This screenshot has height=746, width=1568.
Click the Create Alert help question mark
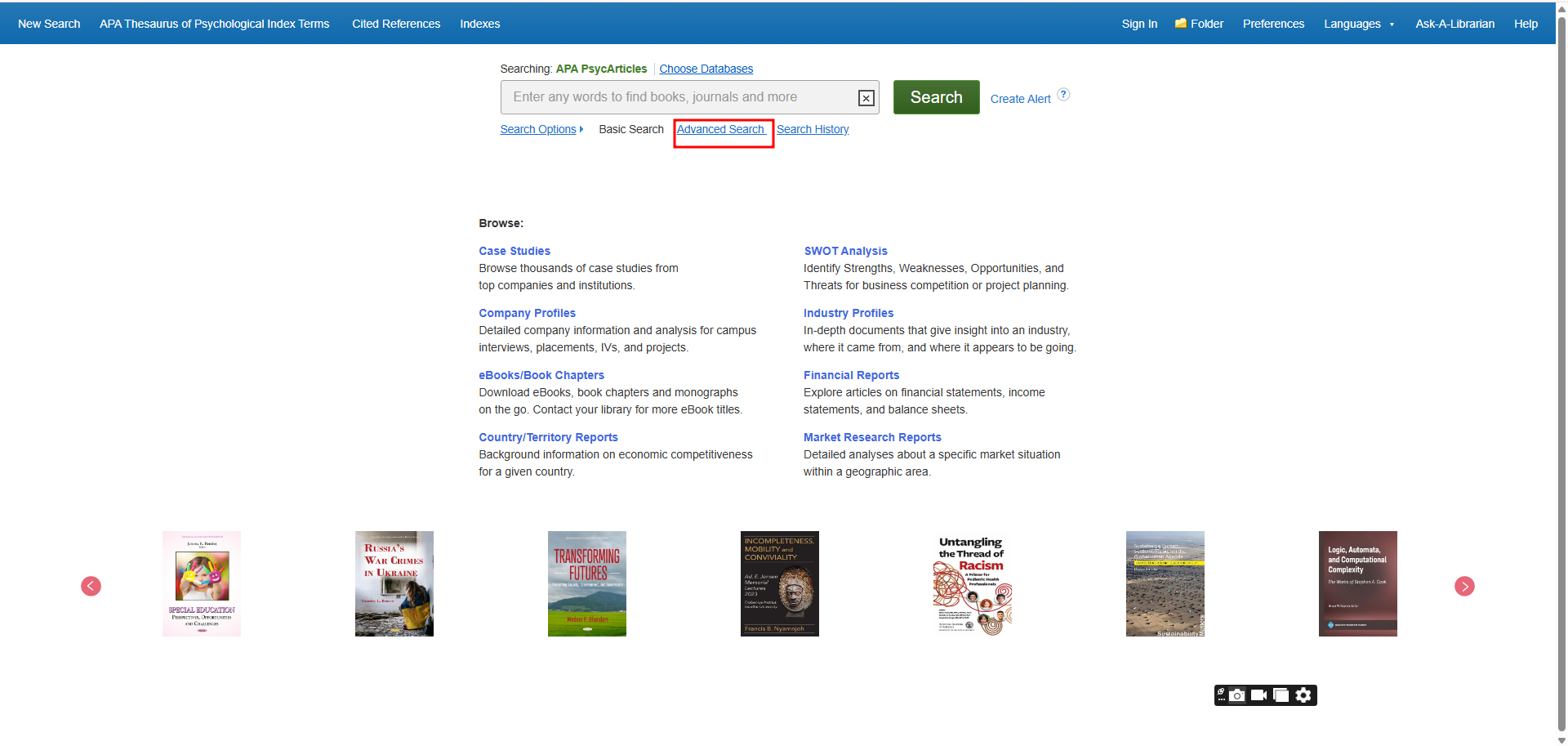pos(1063,95)
